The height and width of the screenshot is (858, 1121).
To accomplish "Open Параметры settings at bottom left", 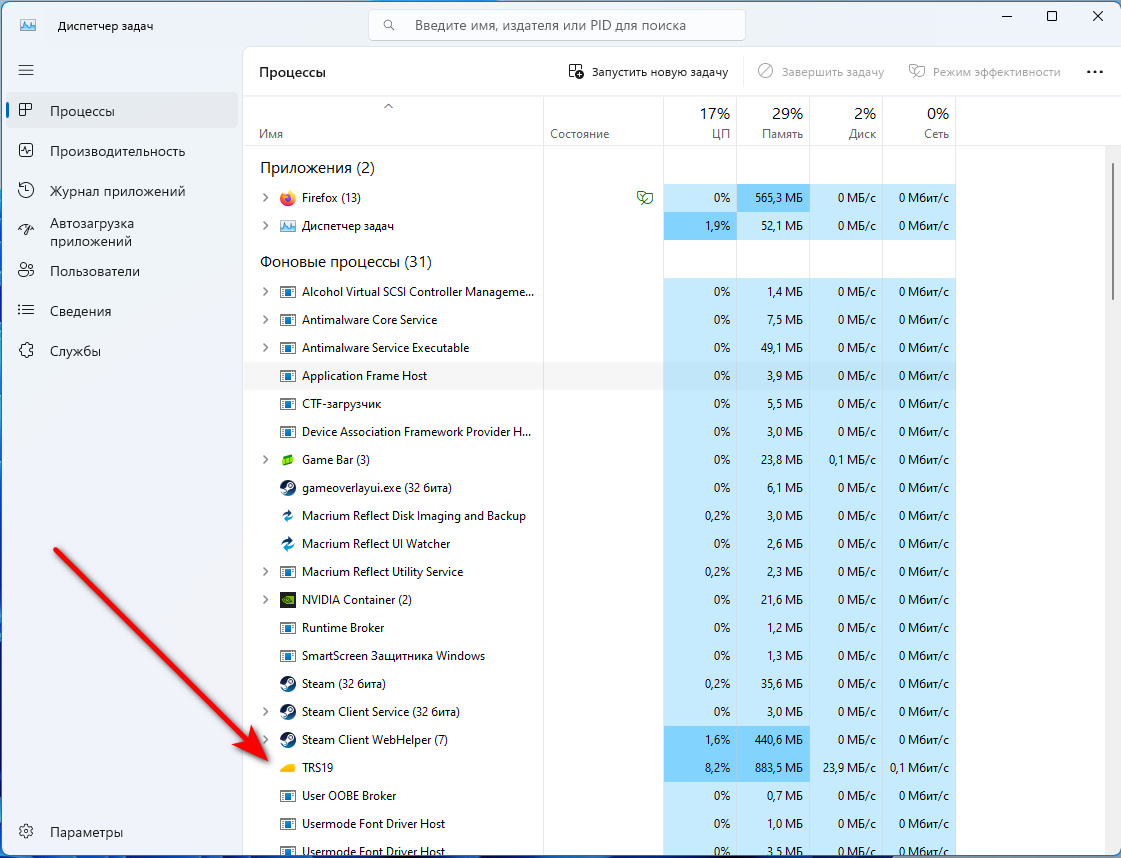I will click(x=122, y=832).
